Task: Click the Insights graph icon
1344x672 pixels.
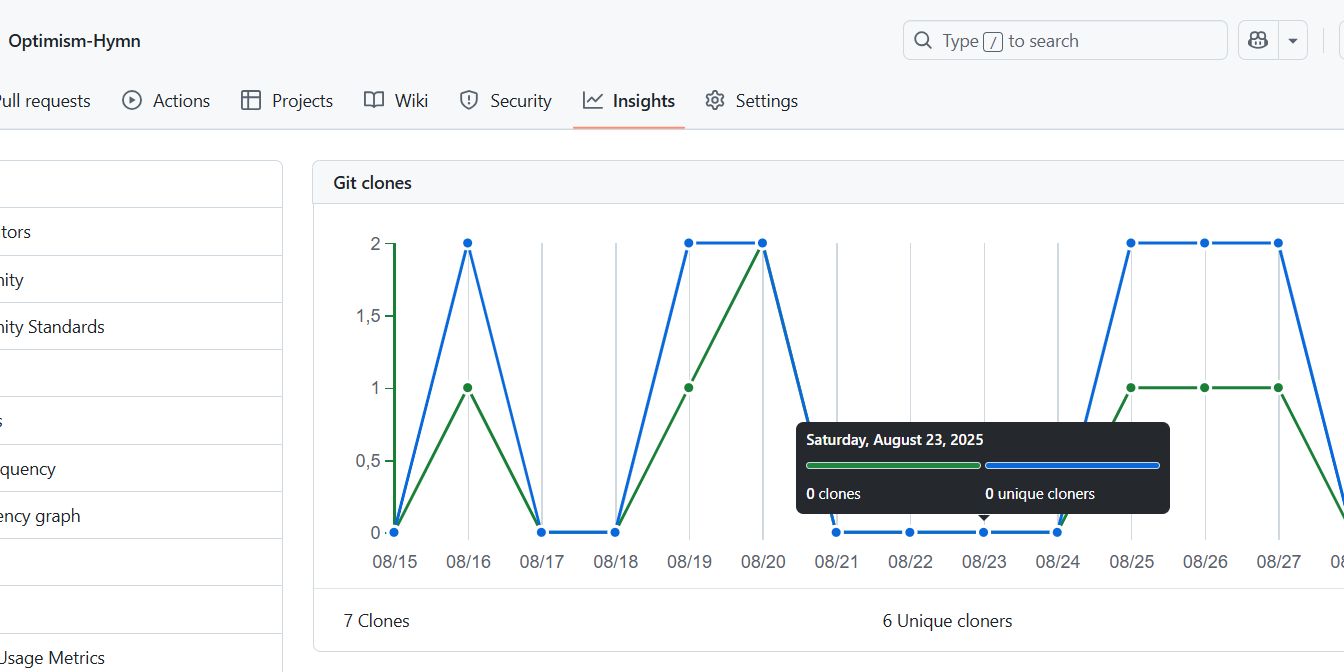Action: coord(593,100)
